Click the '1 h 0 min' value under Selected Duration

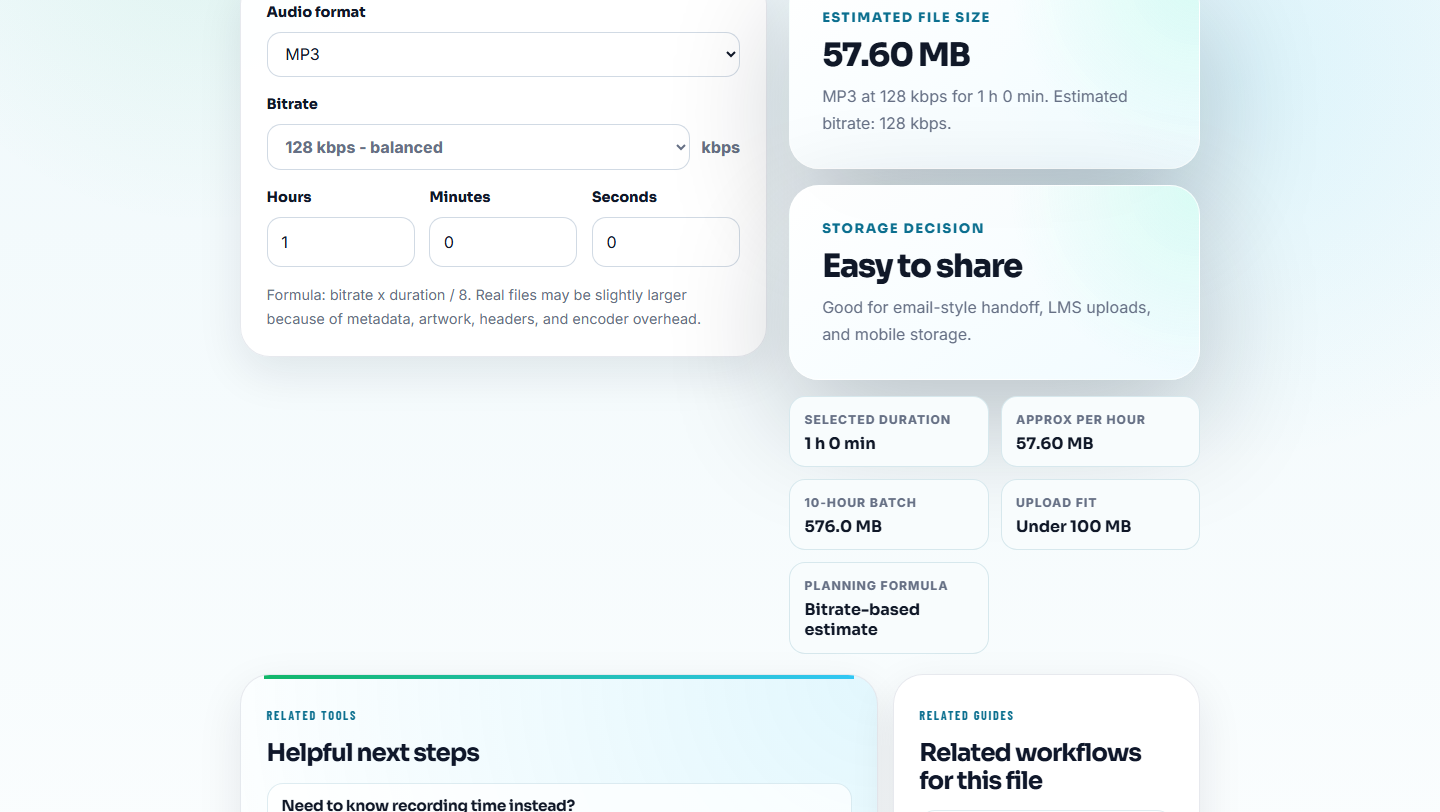pos(840,443)
